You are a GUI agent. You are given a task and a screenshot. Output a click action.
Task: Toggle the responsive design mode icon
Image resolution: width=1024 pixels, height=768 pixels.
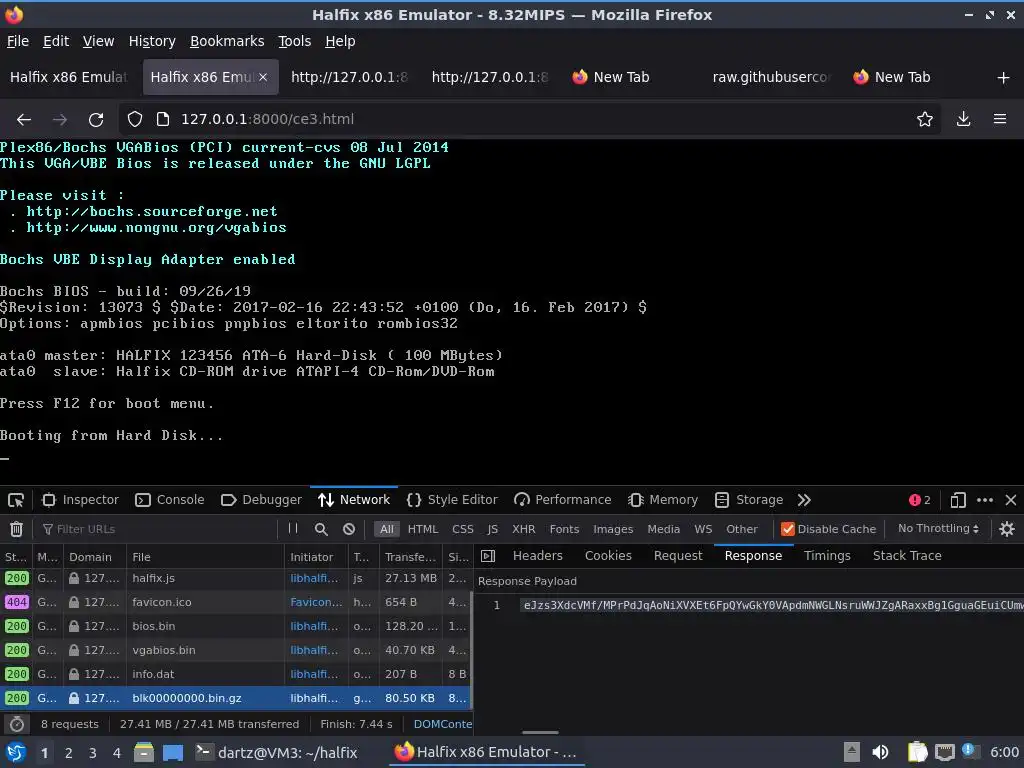click(x=957, y=500)
